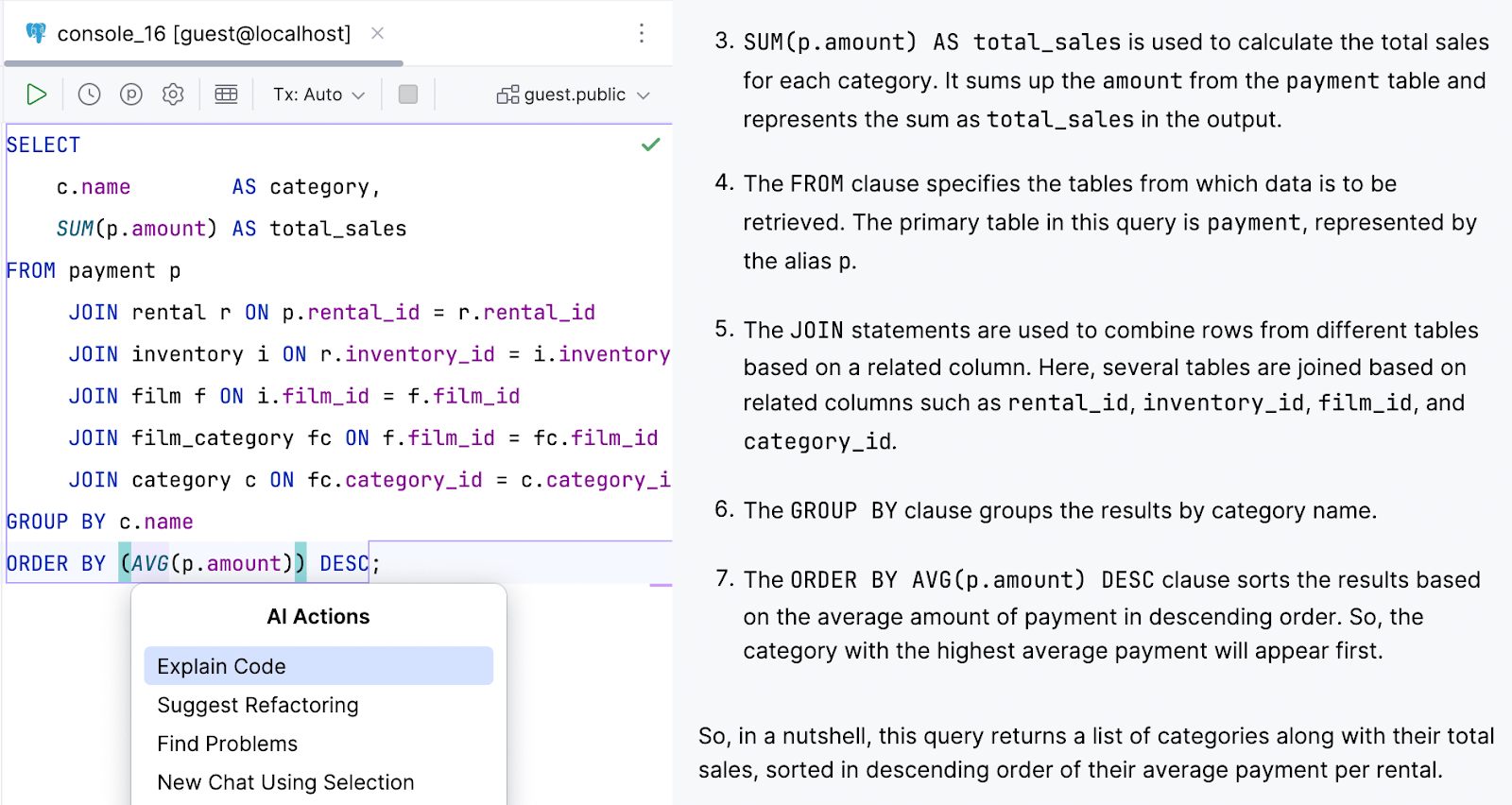Click the SUM function in editor

point(75,229)
